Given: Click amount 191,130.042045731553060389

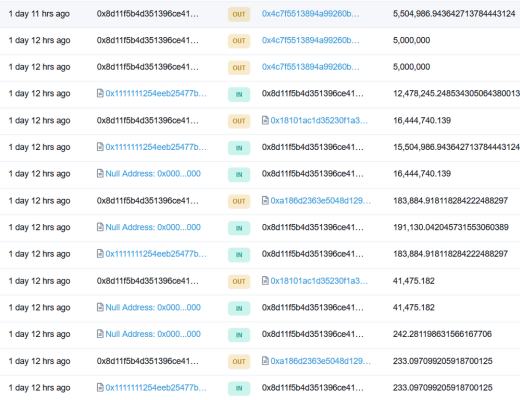Looking at the screenshot, I should click(451, 227).
